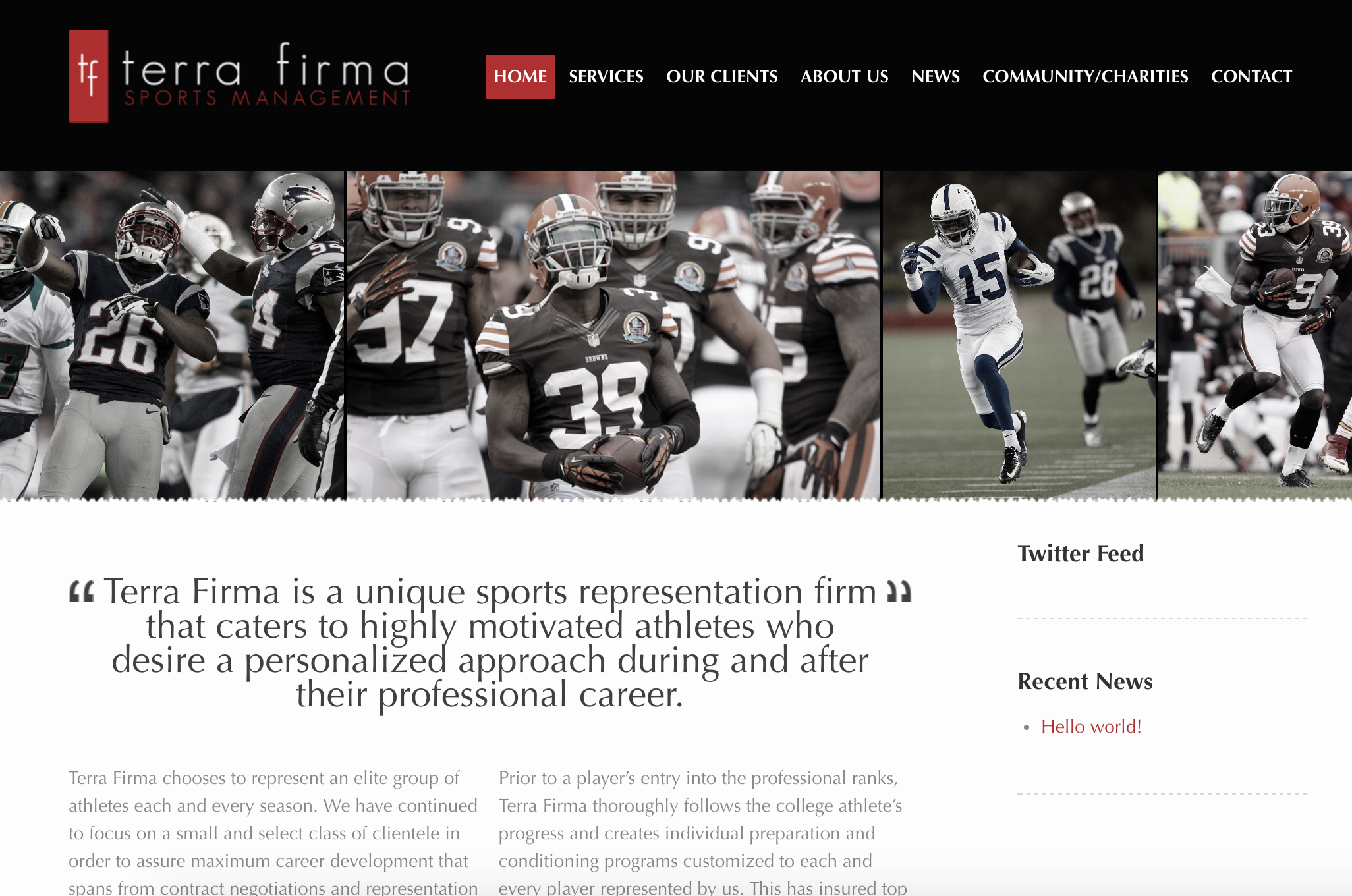Click the red tf logo icon
The width and height of the screenshot is (1352, 896).
(x=88, y=76)
